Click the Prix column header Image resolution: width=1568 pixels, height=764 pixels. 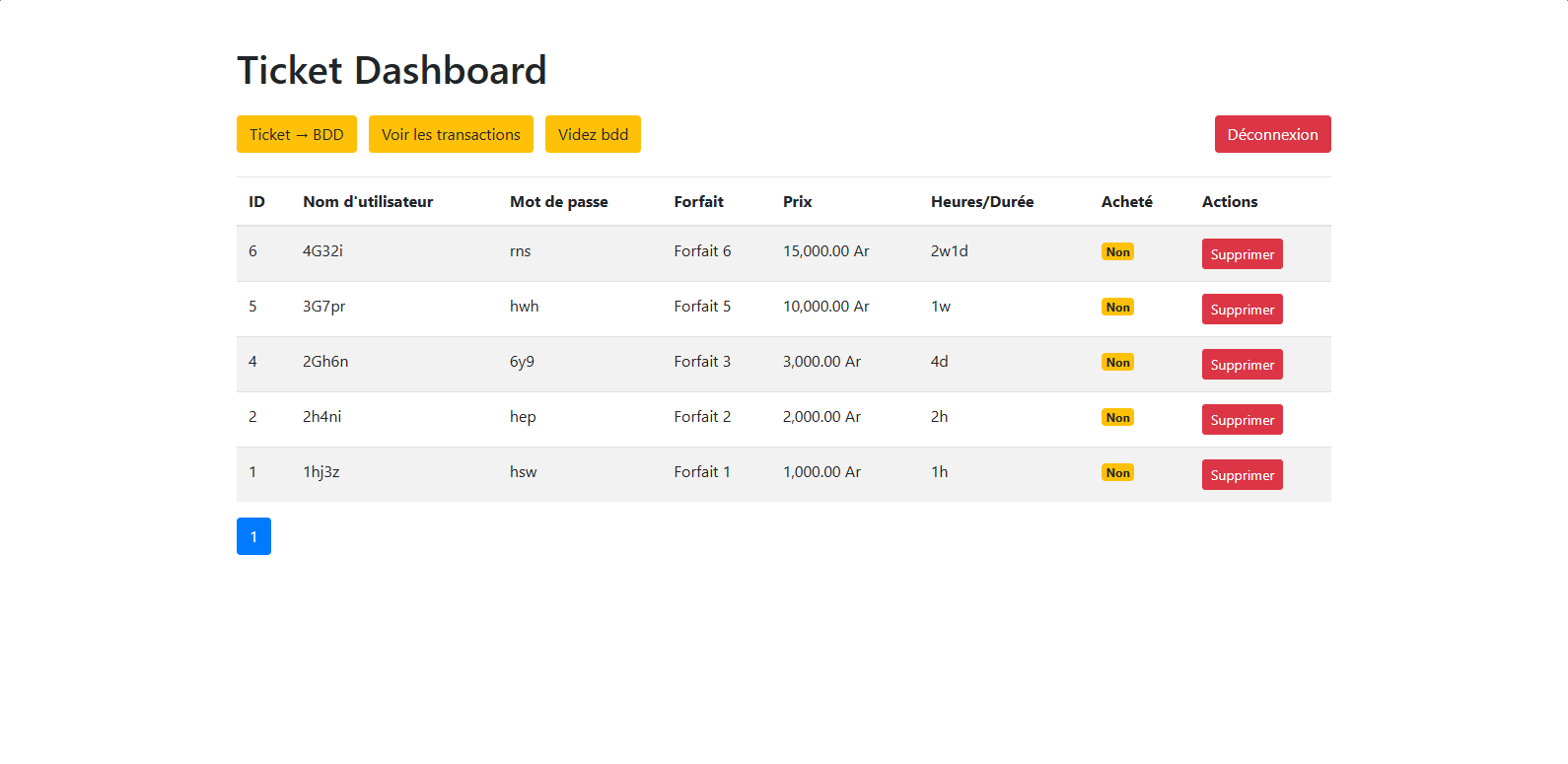point(797,202)
